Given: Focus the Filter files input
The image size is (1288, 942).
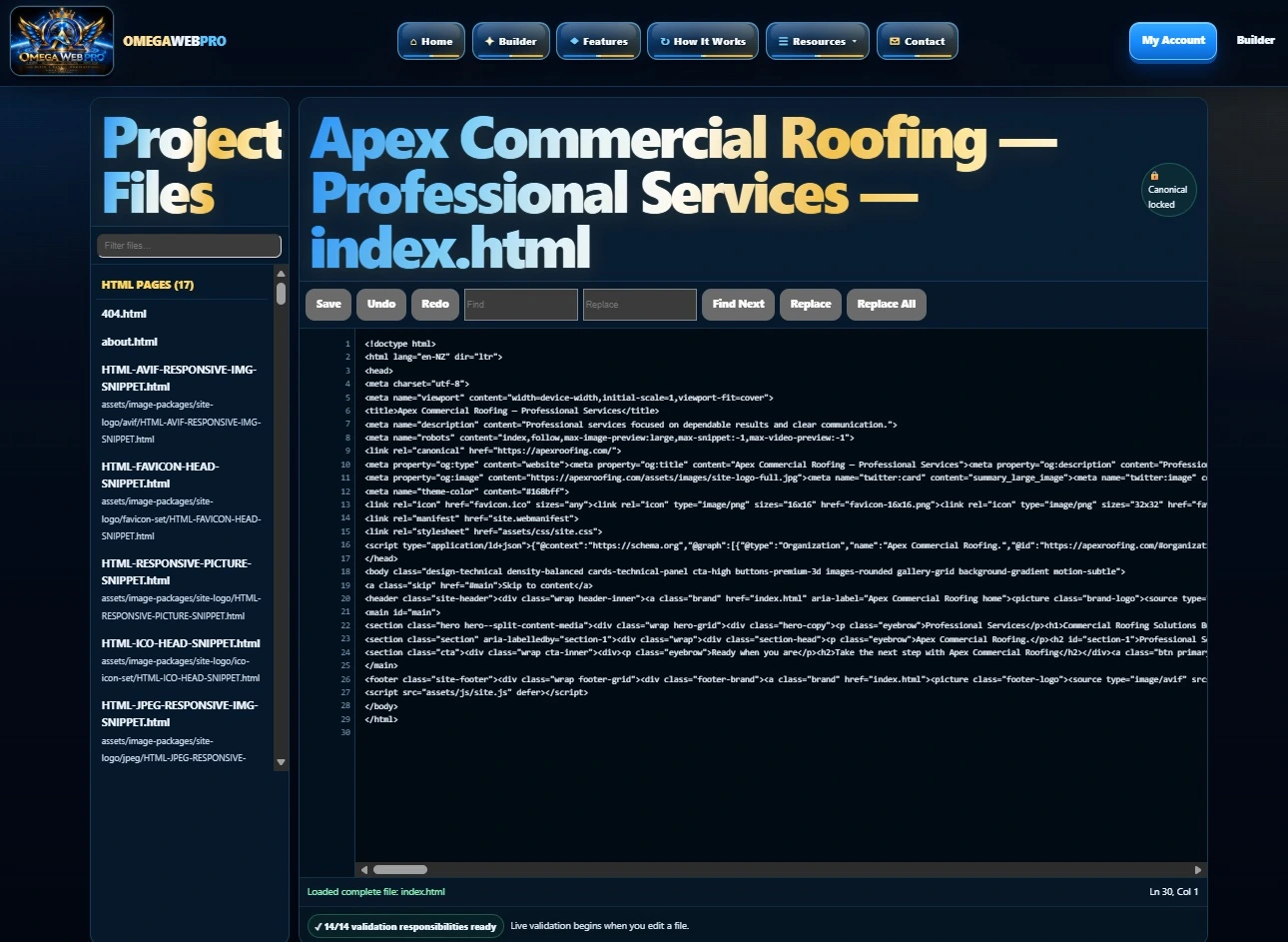Looking at the screenshot, I should click(189, 246).
